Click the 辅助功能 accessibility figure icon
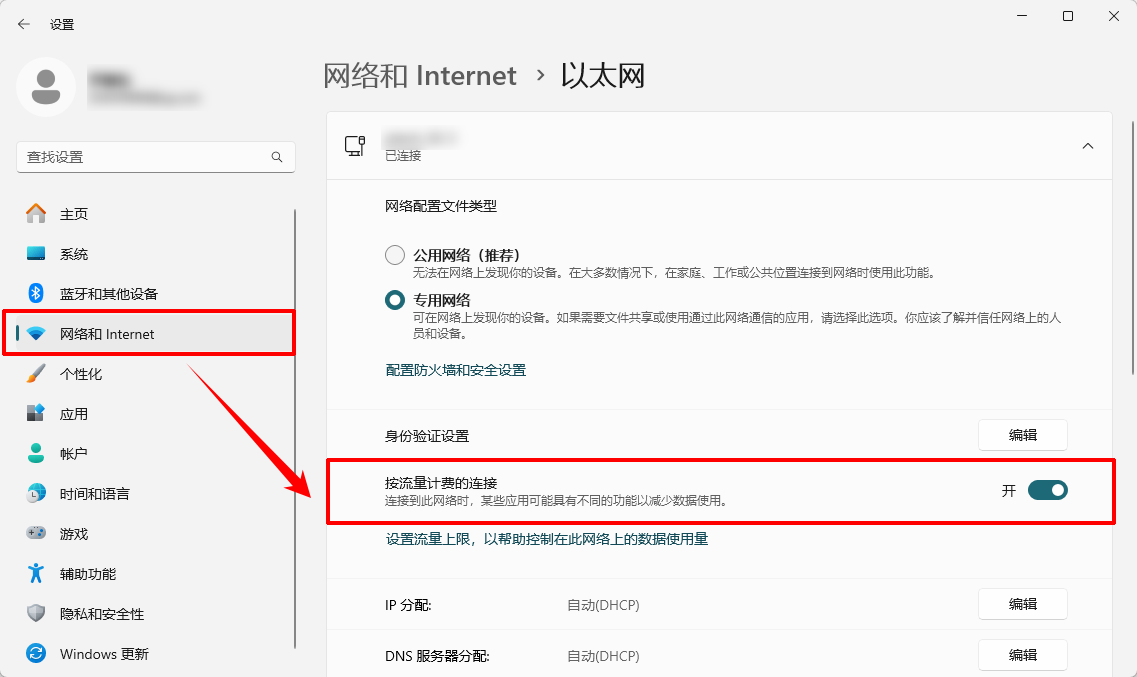The width and height of the screenshot is (1137, 677). (x=36, y=573)
